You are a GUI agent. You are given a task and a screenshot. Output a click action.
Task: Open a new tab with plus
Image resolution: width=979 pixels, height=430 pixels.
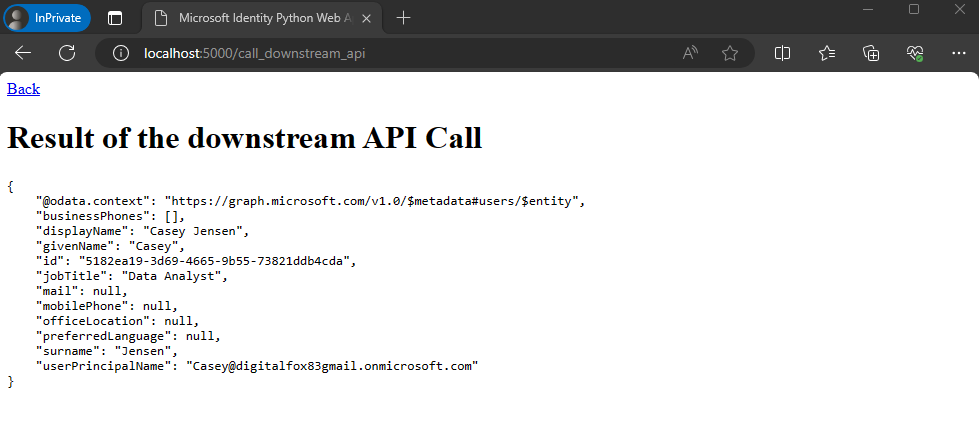[404, 18]
